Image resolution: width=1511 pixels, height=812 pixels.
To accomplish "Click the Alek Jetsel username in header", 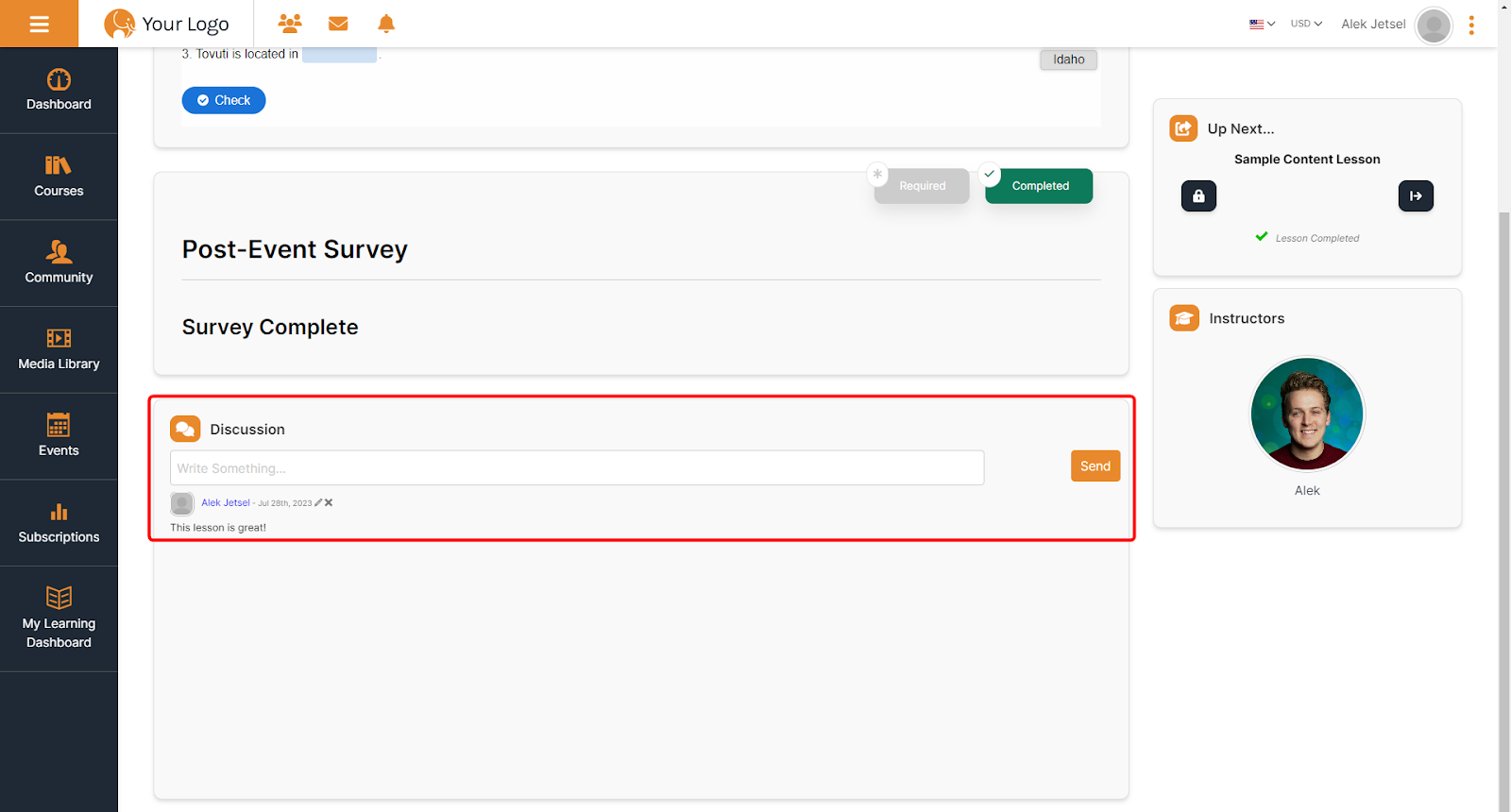I will (1373, 24).
